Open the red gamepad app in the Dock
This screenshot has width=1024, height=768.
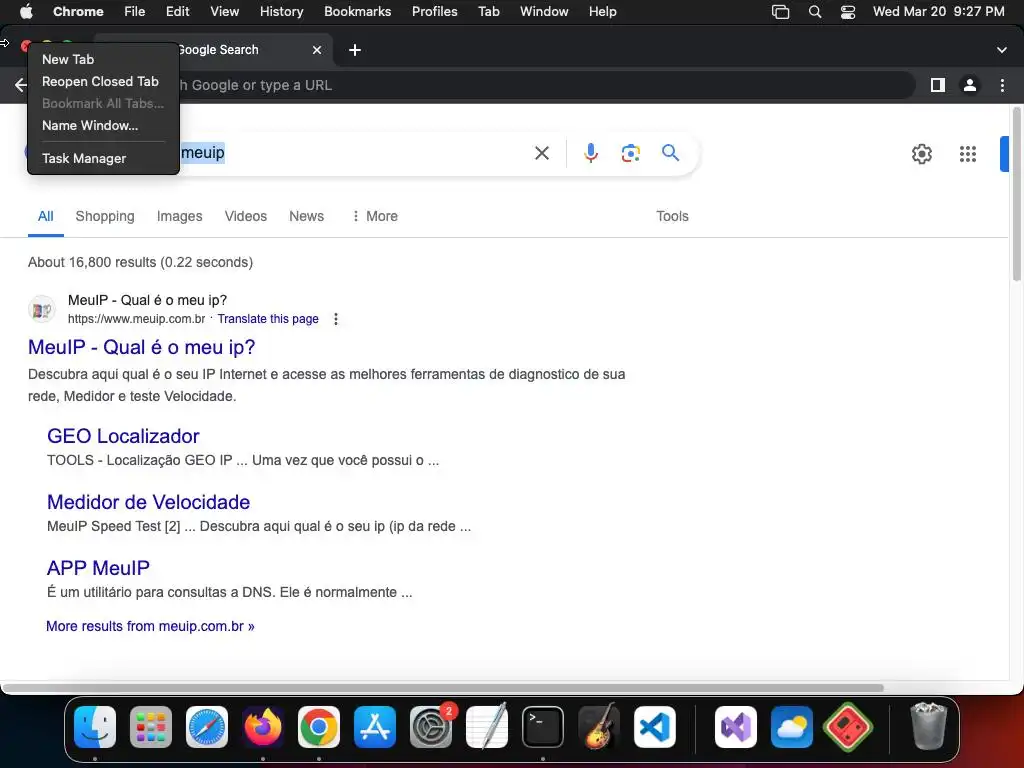point(848,727)
